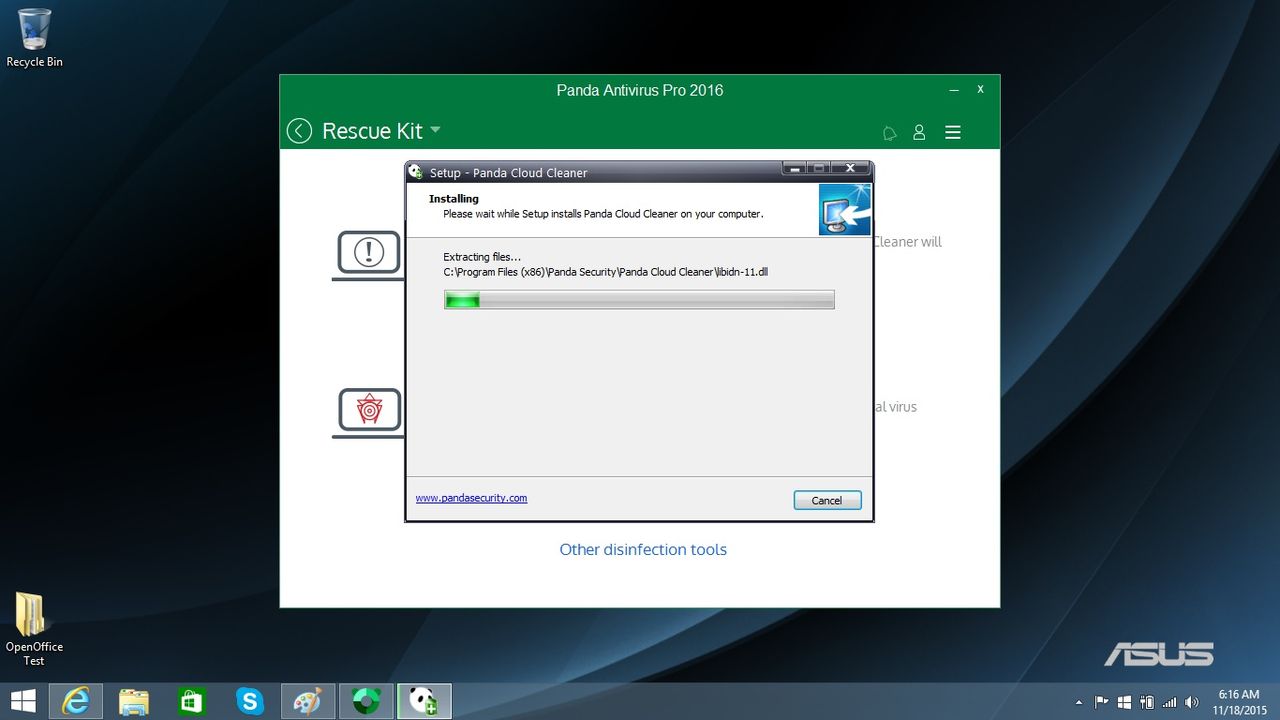This screenshot has width=1280, height=720.
Task: Minimize the Panda Cloud Cleaner setup dialog
Action: pos(795,168)
